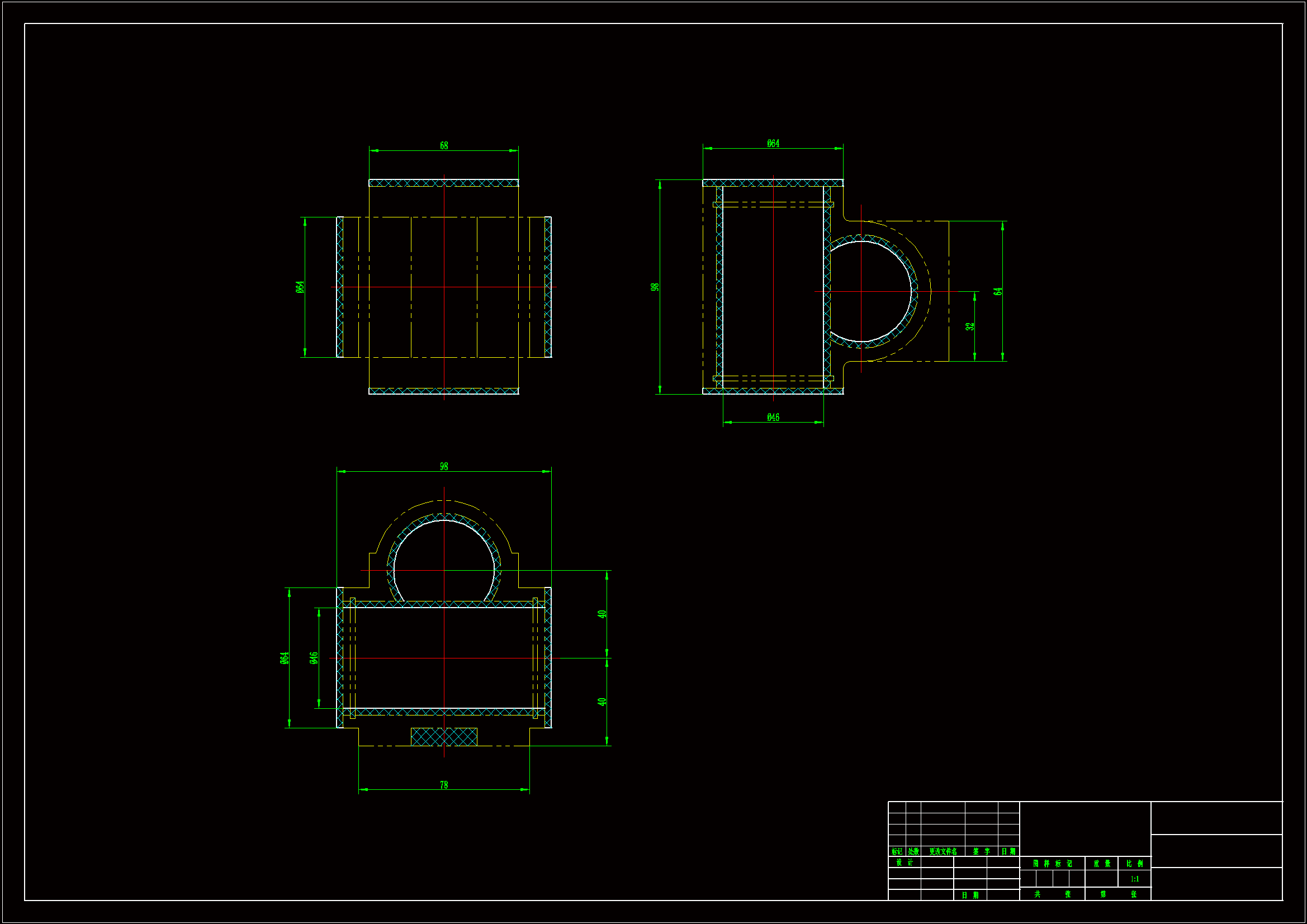Screen dimensions: 1307x924
Task: Click the horizontal 98 dimension above bottom view
Action: tap(443, 466)
